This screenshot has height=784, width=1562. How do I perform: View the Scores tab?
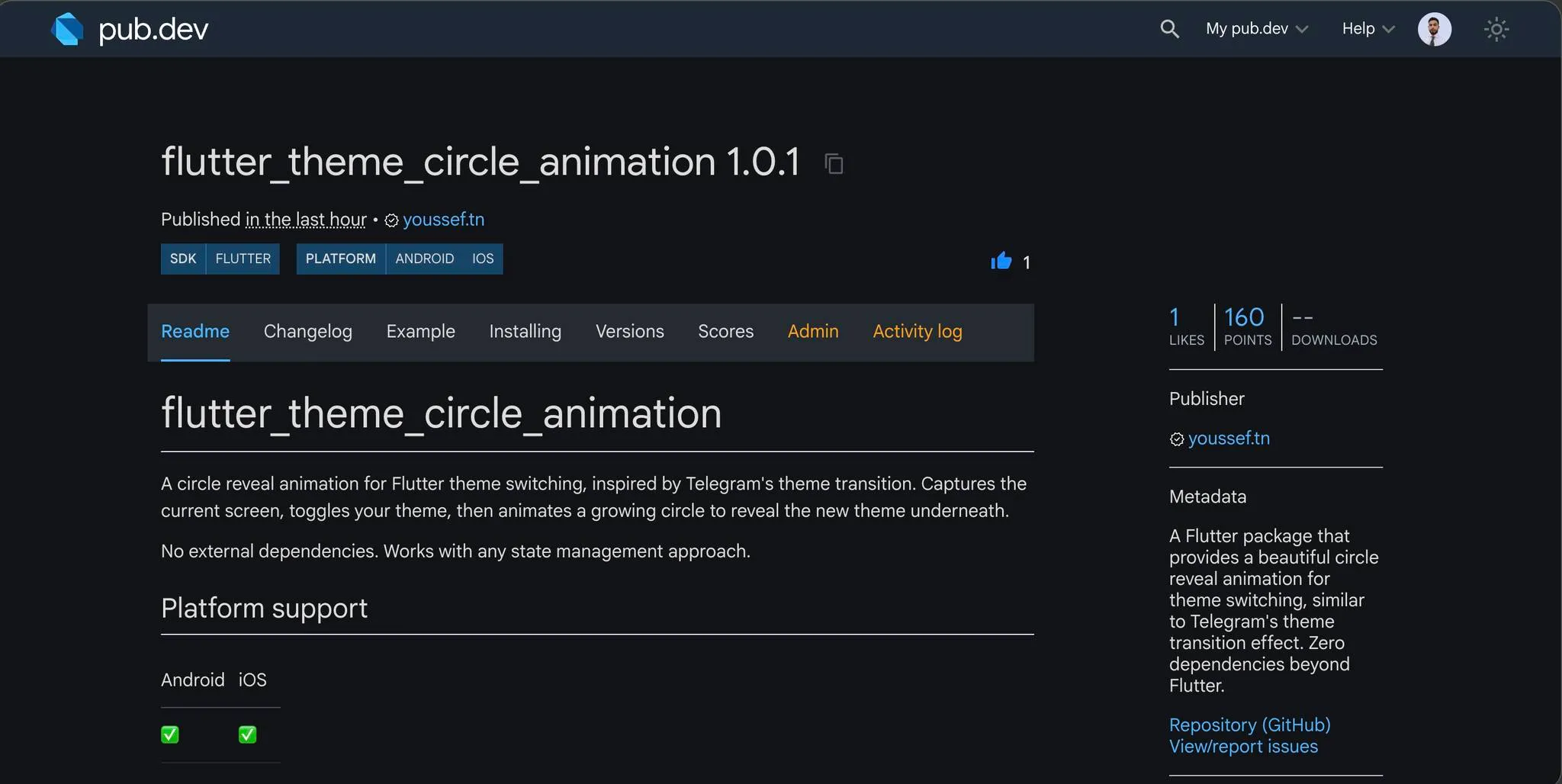tap(725, 331)
